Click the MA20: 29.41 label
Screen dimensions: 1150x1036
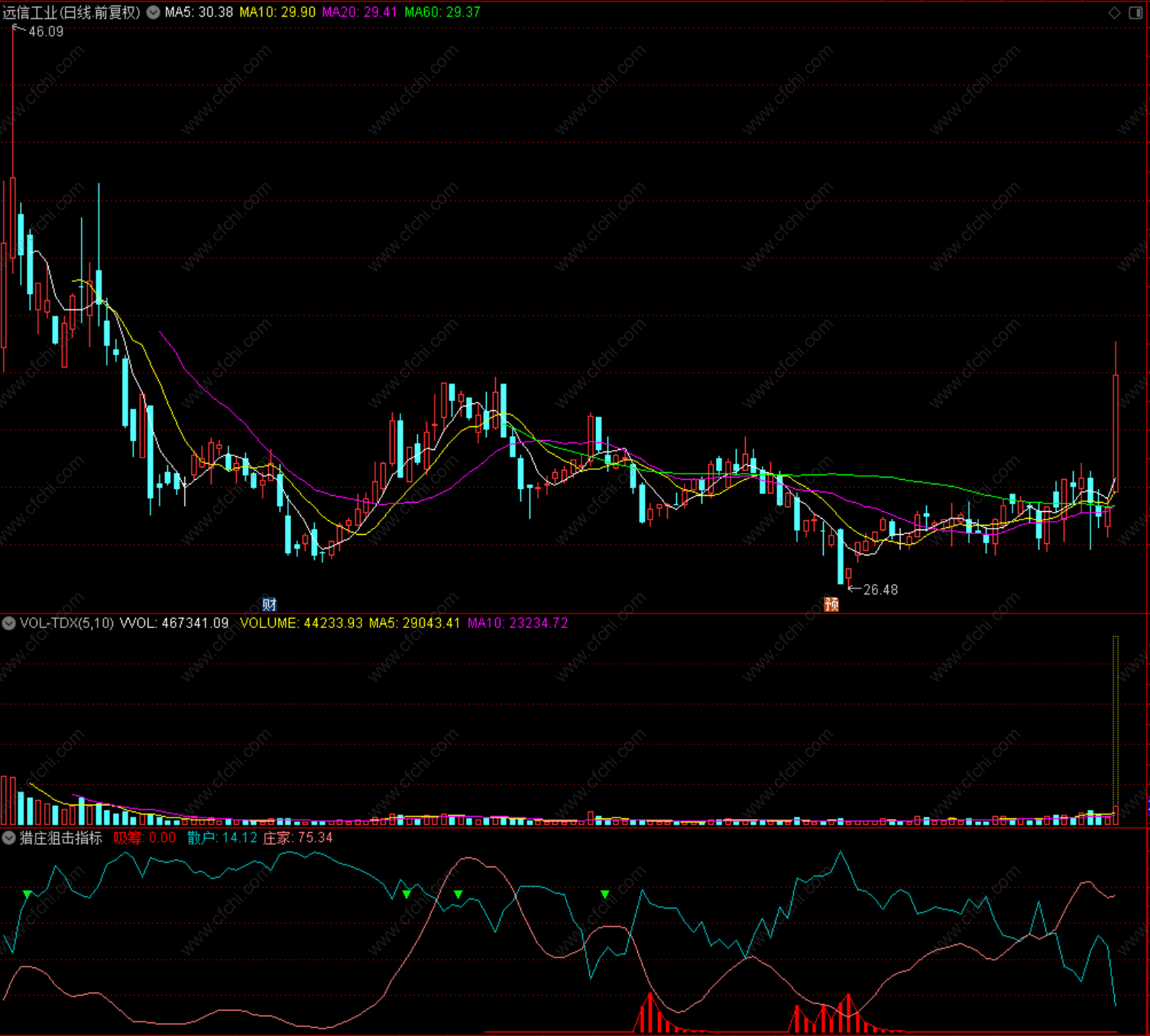359,12
